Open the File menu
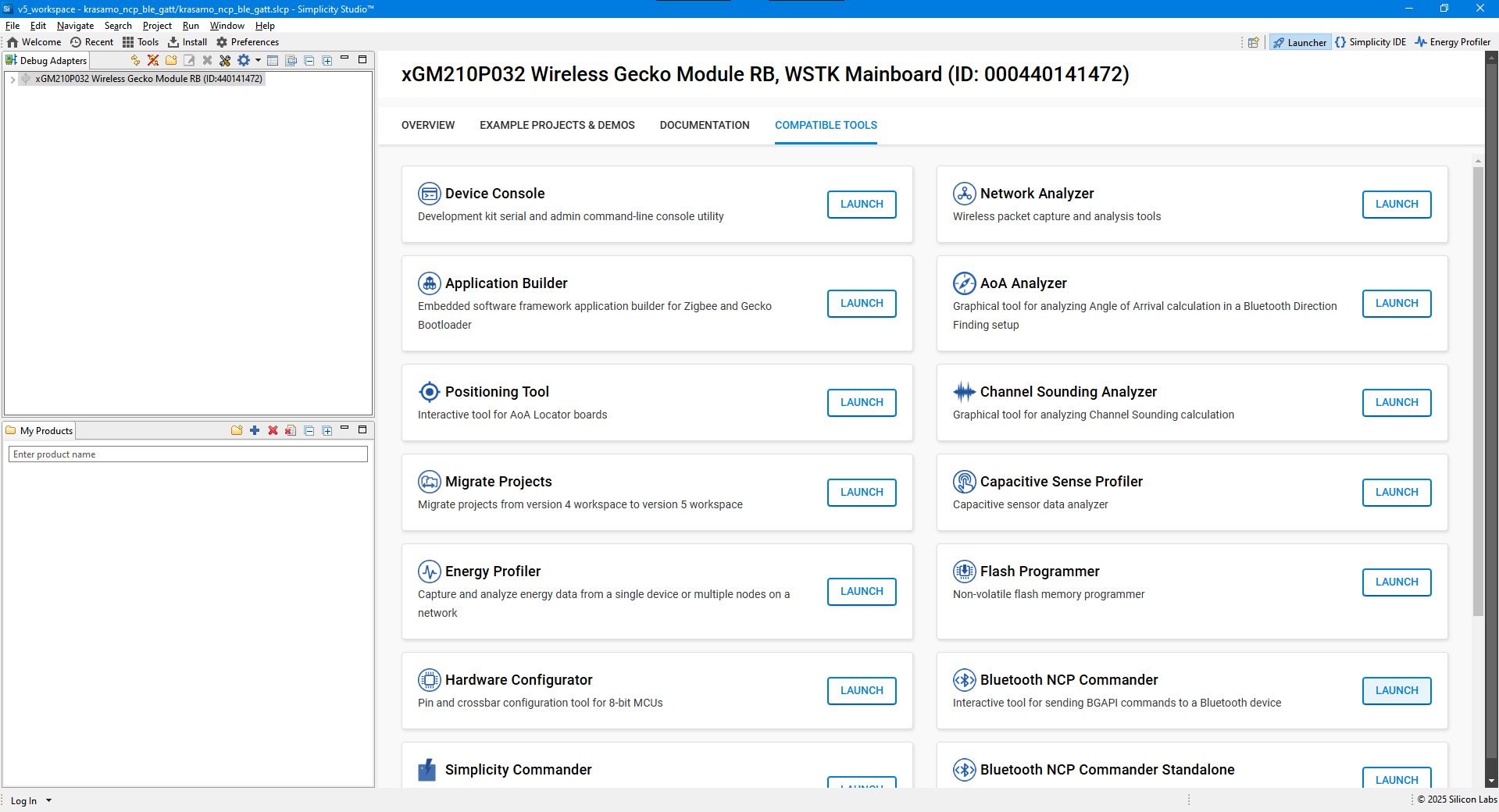The height and width of the screenshot is (812, 1499). (12, 26)
